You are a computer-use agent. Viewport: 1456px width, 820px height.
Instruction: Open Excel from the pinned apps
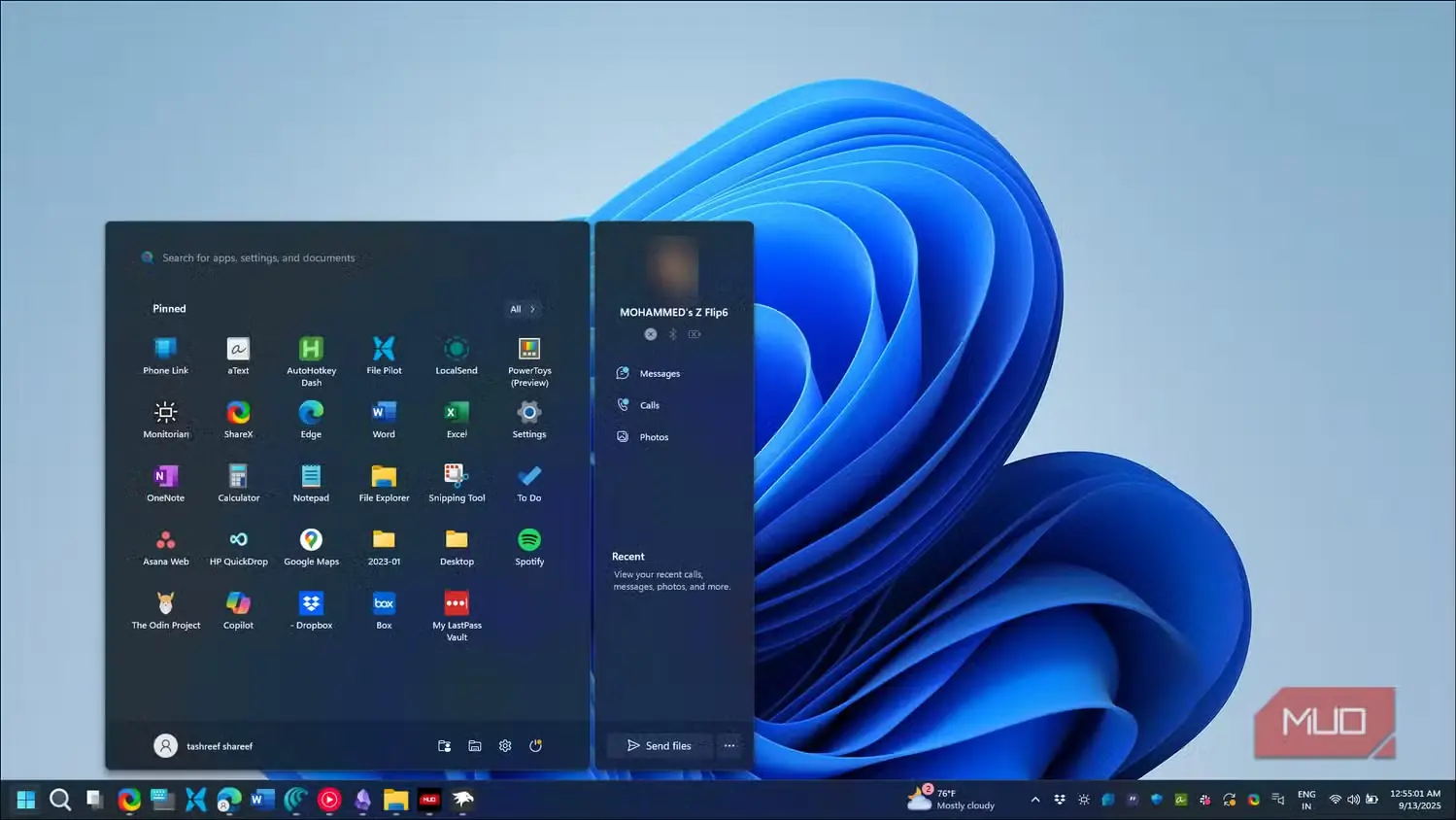tap(457, 420)
